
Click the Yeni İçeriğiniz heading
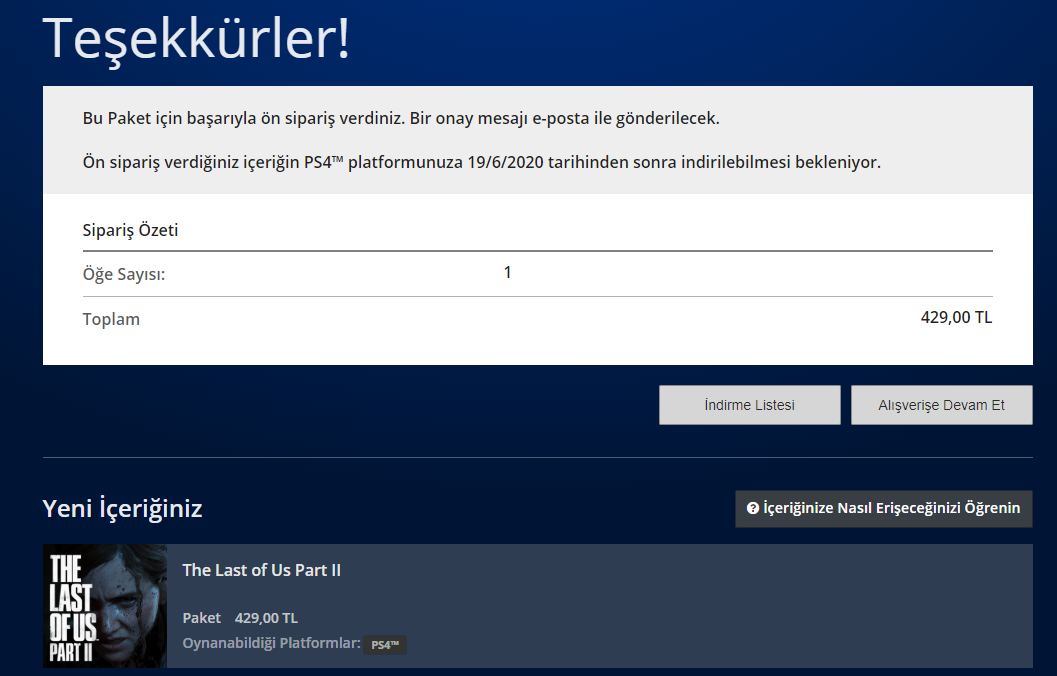click(x=123, y=508)
